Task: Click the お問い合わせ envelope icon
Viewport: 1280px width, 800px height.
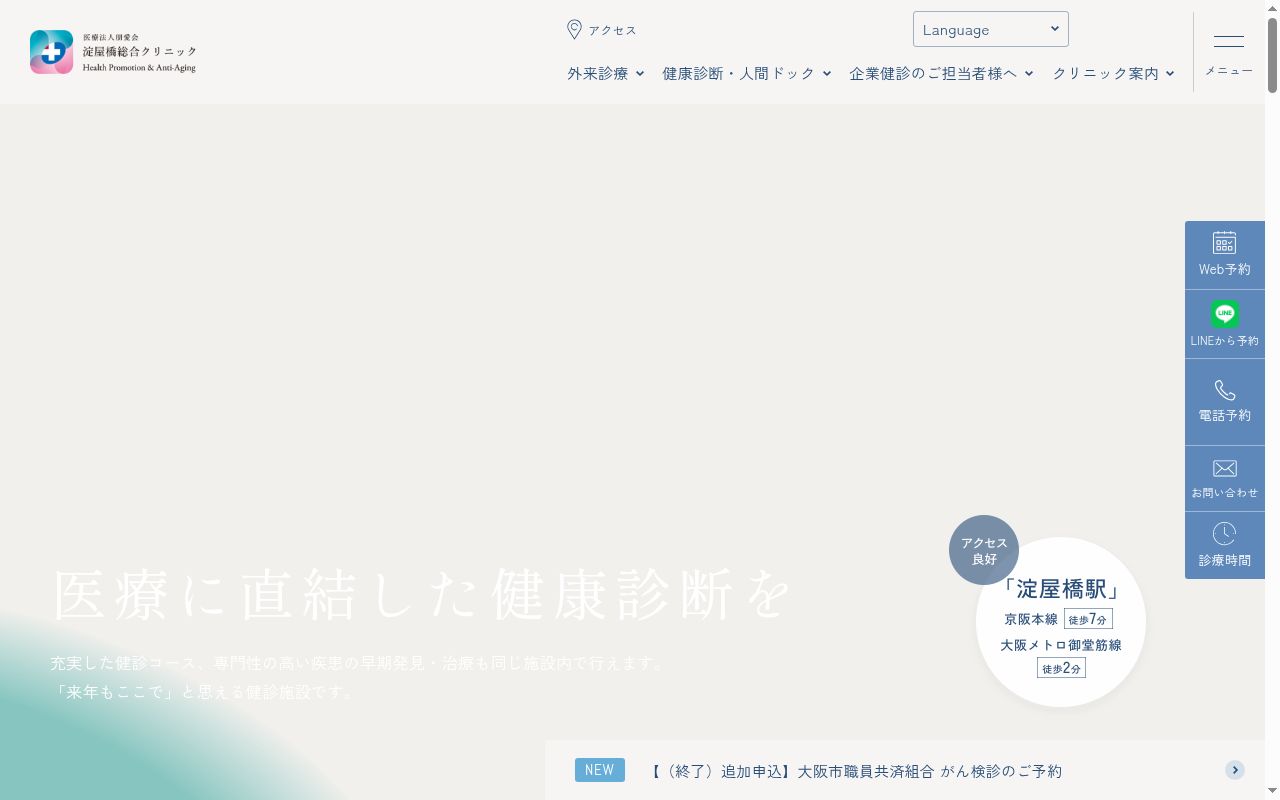Action: click(x=1225, y=468)
